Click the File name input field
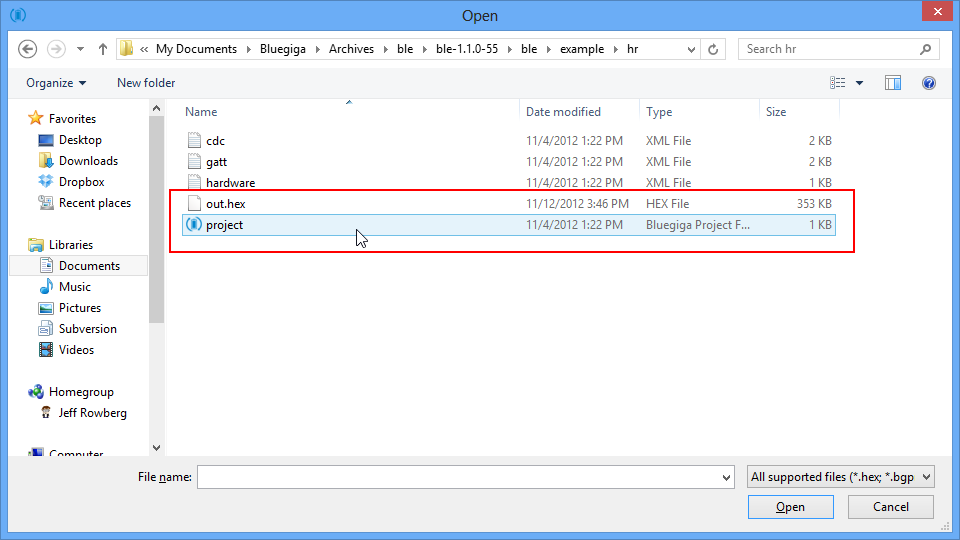 458,477
